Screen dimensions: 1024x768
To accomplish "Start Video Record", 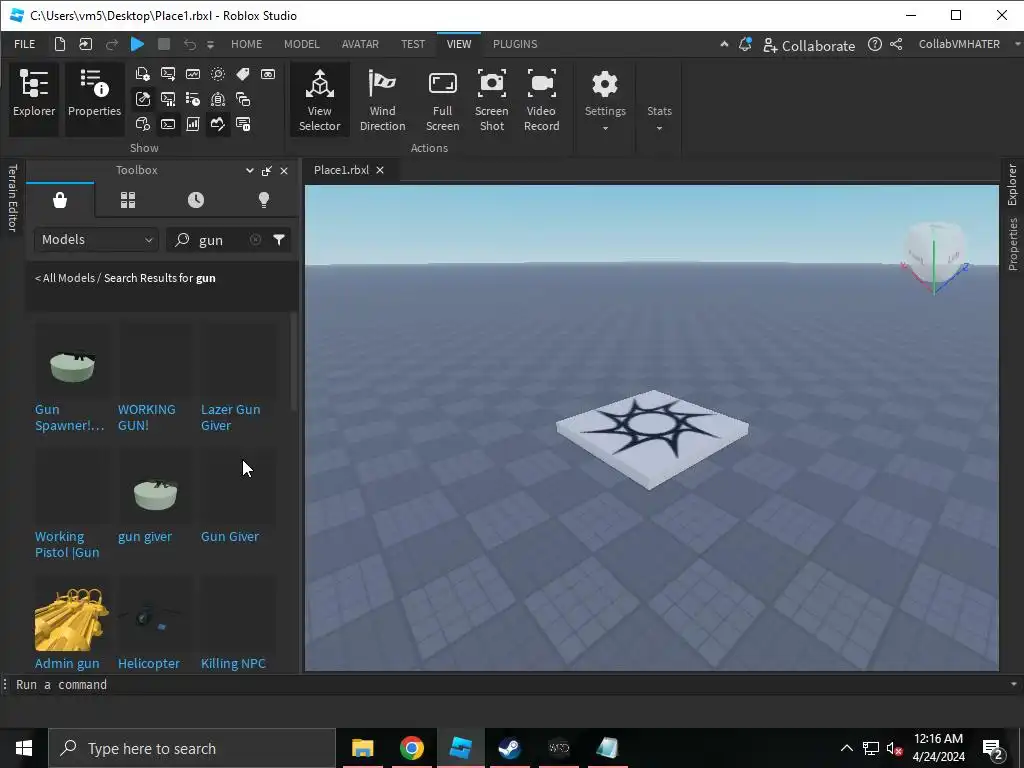I will pyautogui.click(x=541, y=99).
